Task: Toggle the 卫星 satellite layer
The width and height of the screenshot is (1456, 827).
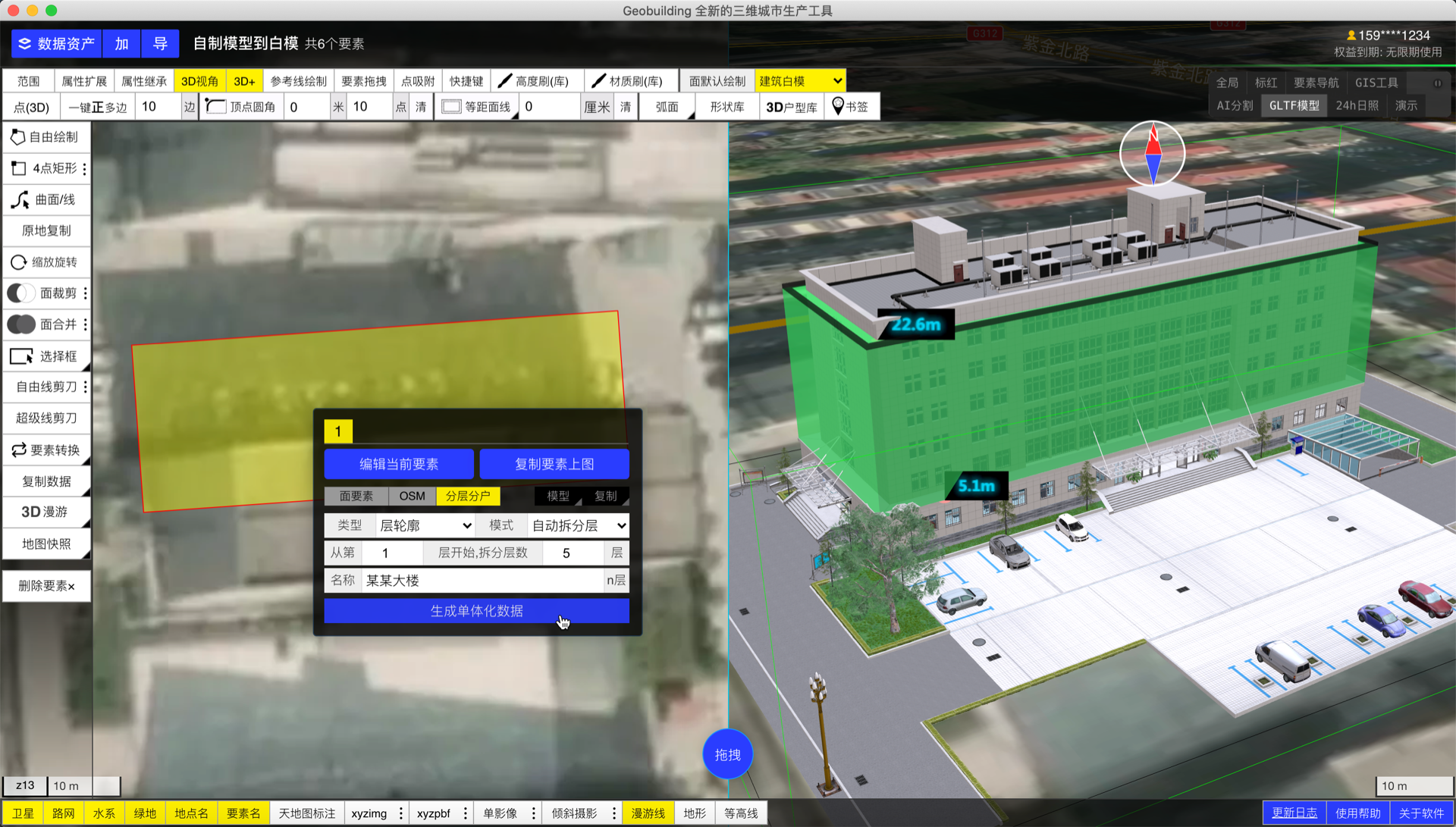Action: click(x=23, y=813)
